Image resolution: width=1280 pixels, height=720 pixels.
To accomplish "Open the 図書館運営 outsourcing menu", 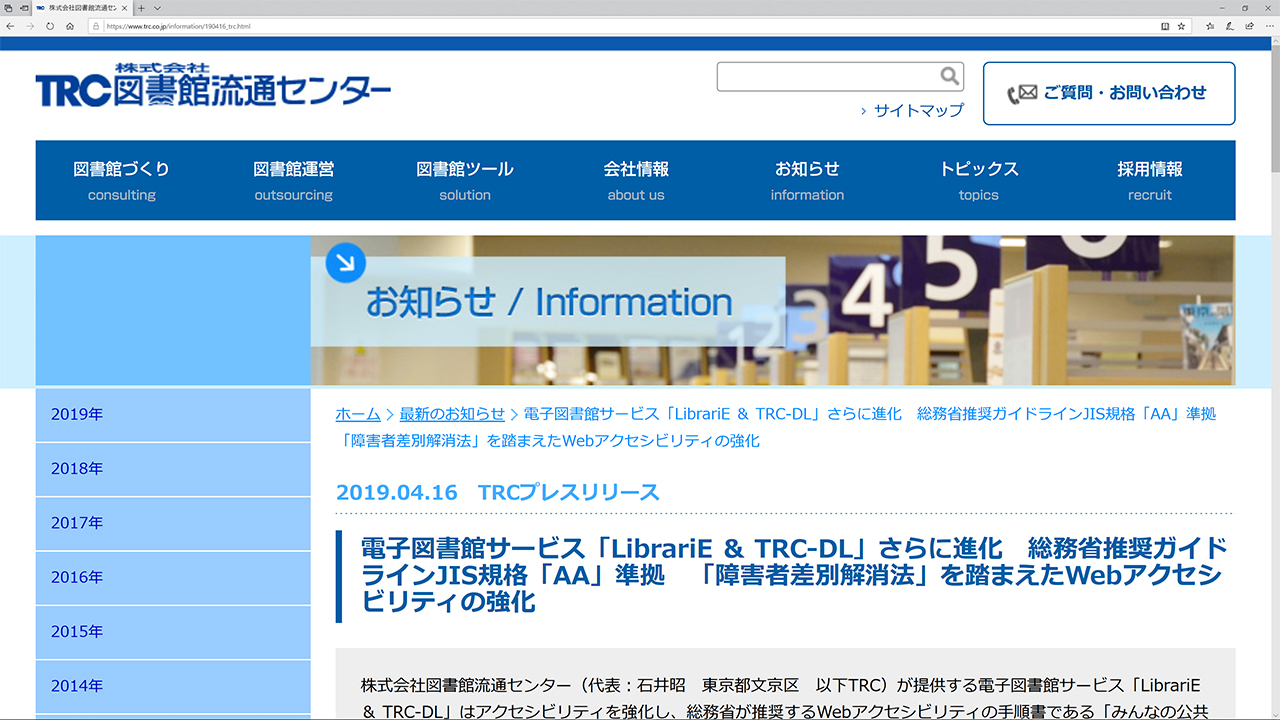I will tap(293, 180).
